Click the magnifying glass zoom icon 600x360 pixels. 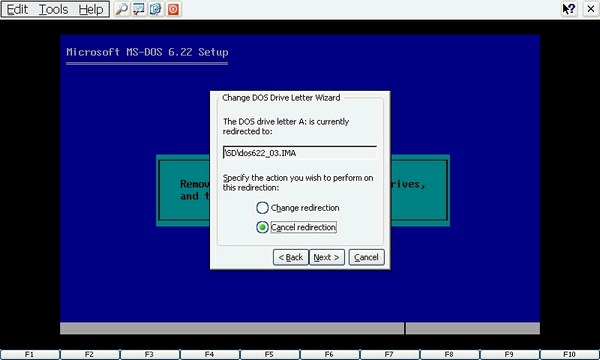coord(122,9)
